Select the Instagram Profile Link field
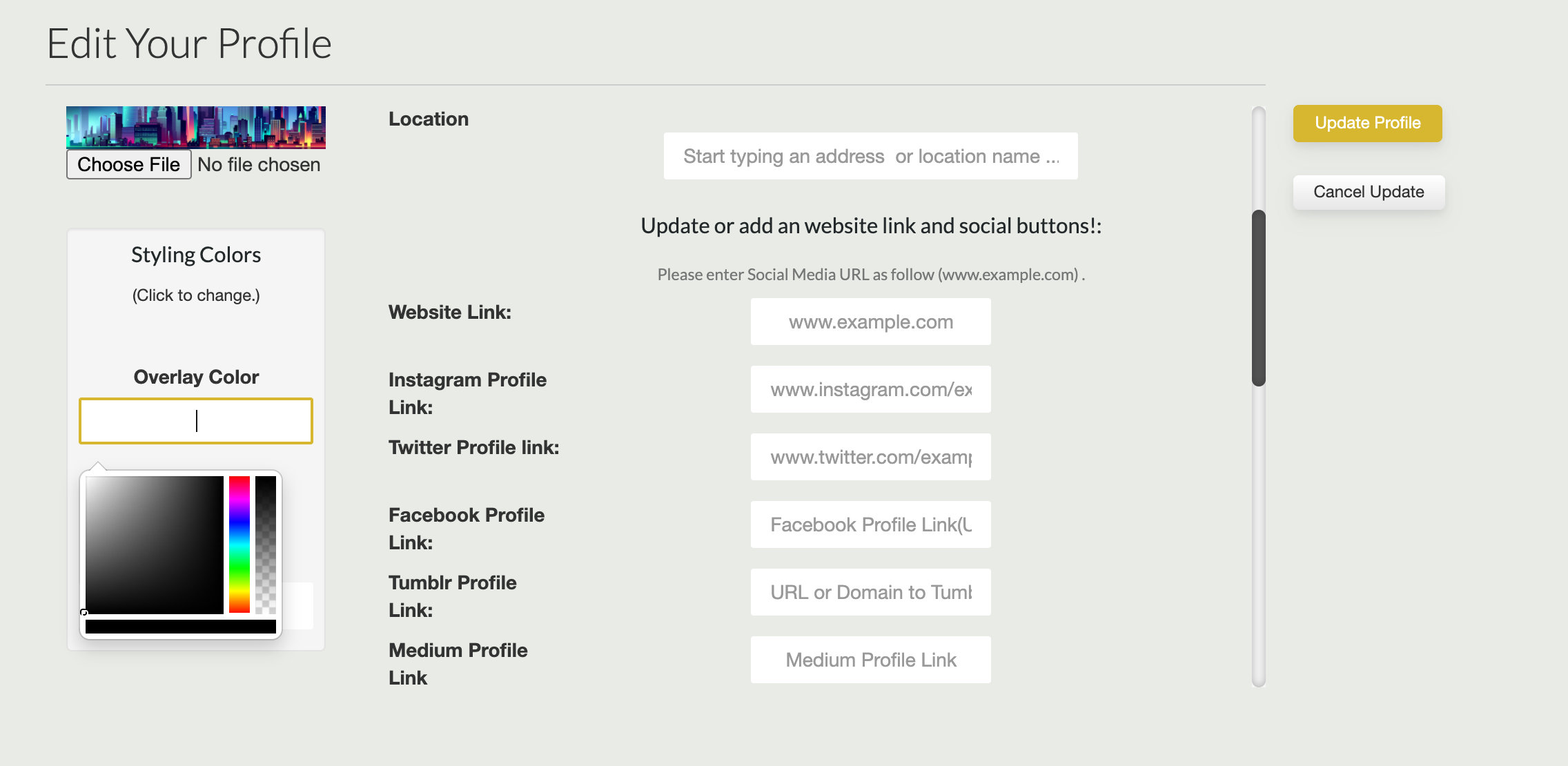Viewport: 1568px width, 766px height. (871, 389)
